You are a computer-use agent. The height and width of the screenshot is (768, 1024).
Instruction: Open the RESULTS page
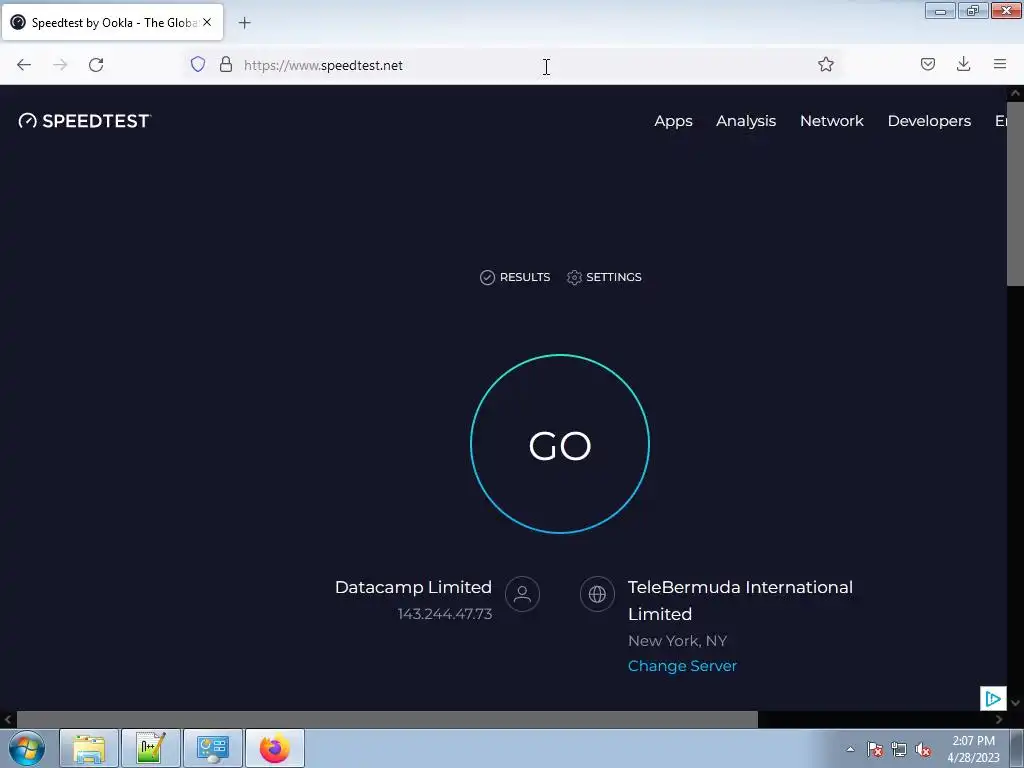tap(515, 278)
